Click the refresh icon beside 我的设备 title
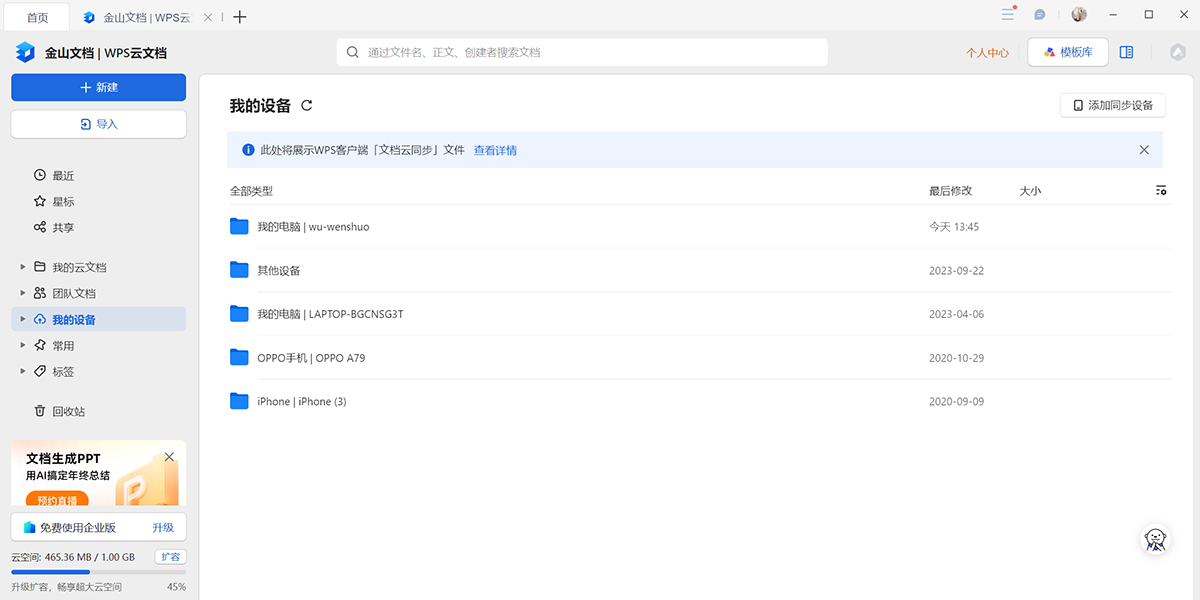This screenshot has width=1200, height=600. coord(307,106)
